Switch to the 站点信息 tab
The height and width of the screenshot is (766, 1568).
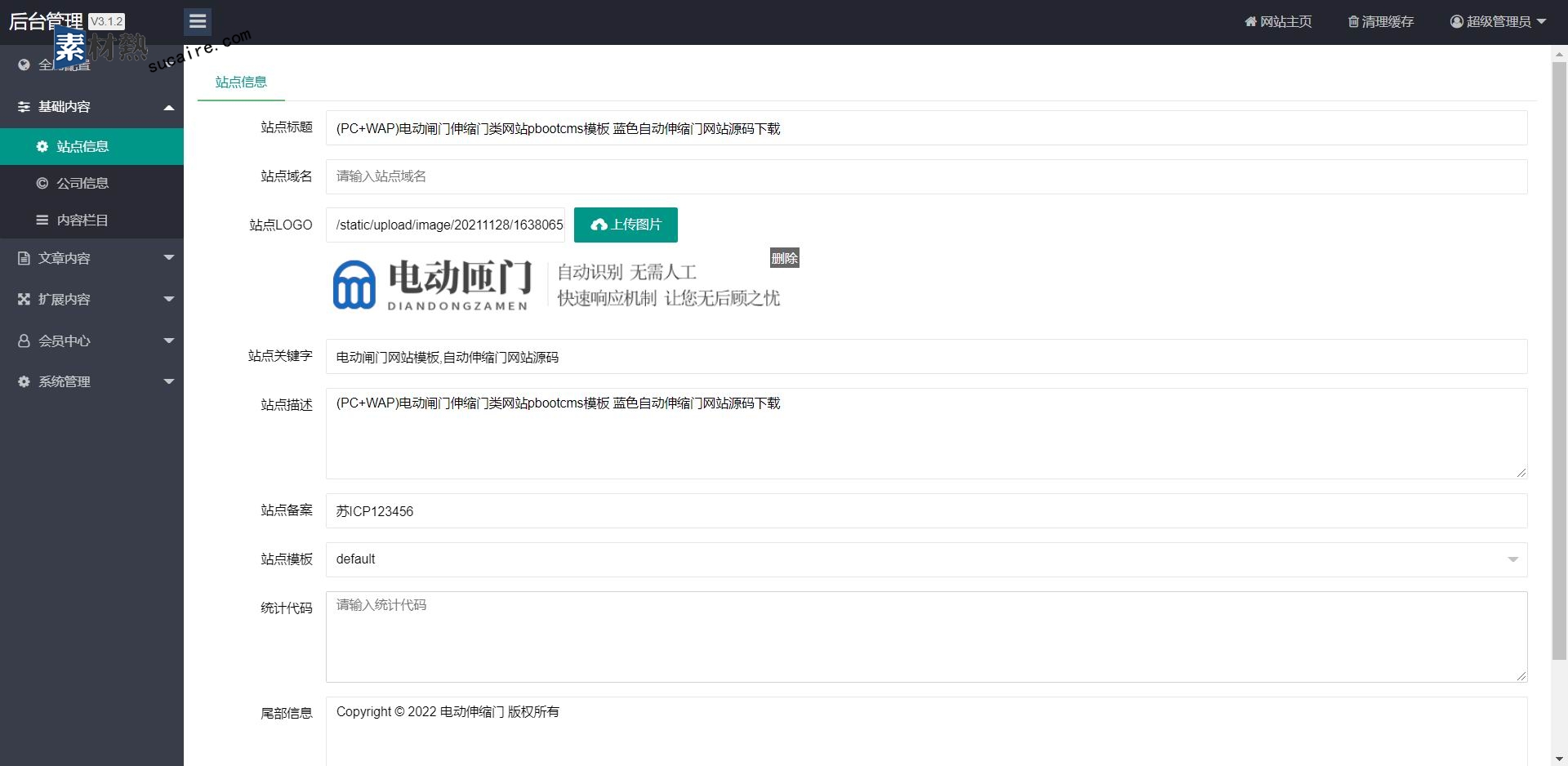241,82
